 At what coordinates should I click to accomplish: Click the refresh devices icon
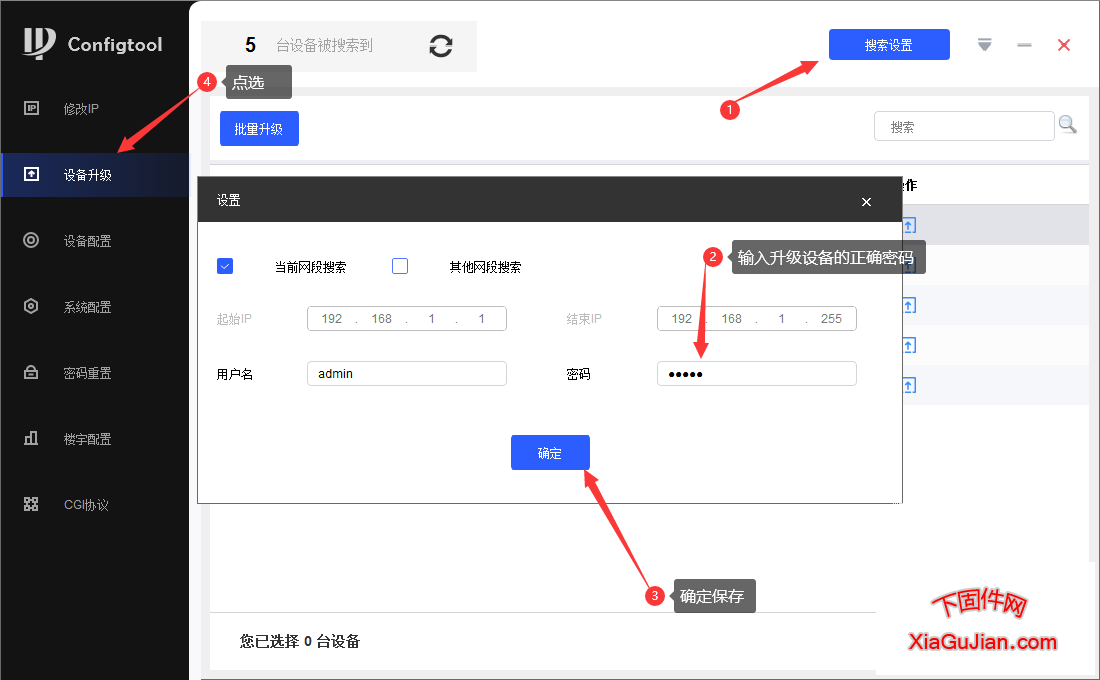point(440,45)
